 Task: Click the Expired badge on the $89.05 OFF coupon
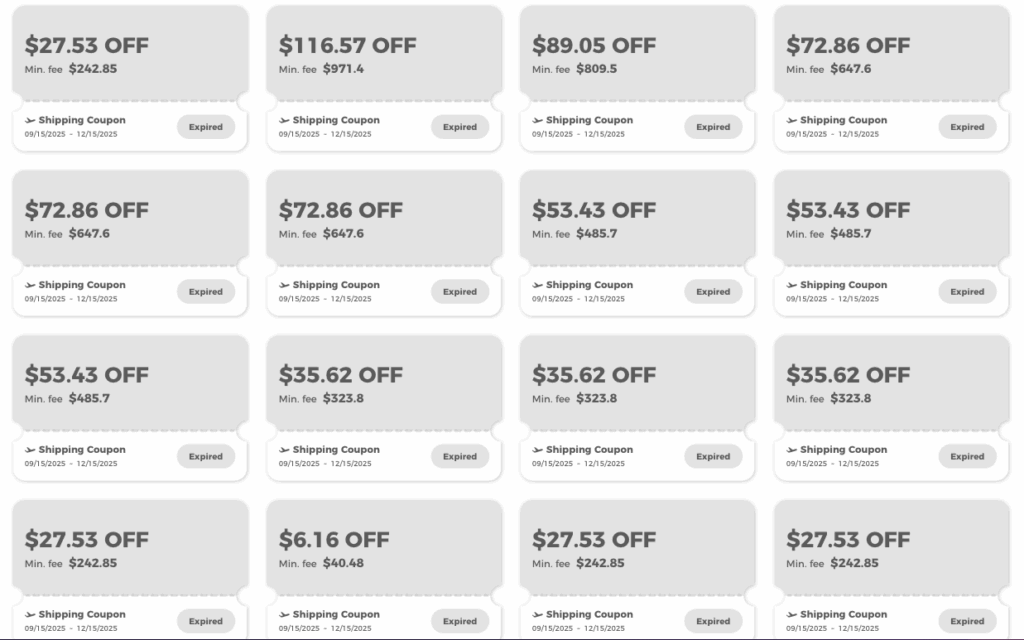pyautogui.click(x=713, y=127)
